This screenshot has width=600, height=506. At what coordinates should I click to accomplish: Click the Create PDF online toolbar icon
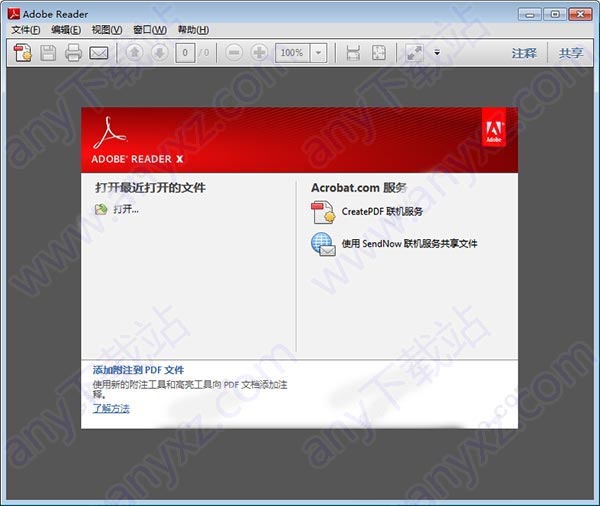(x=22, y=52)
